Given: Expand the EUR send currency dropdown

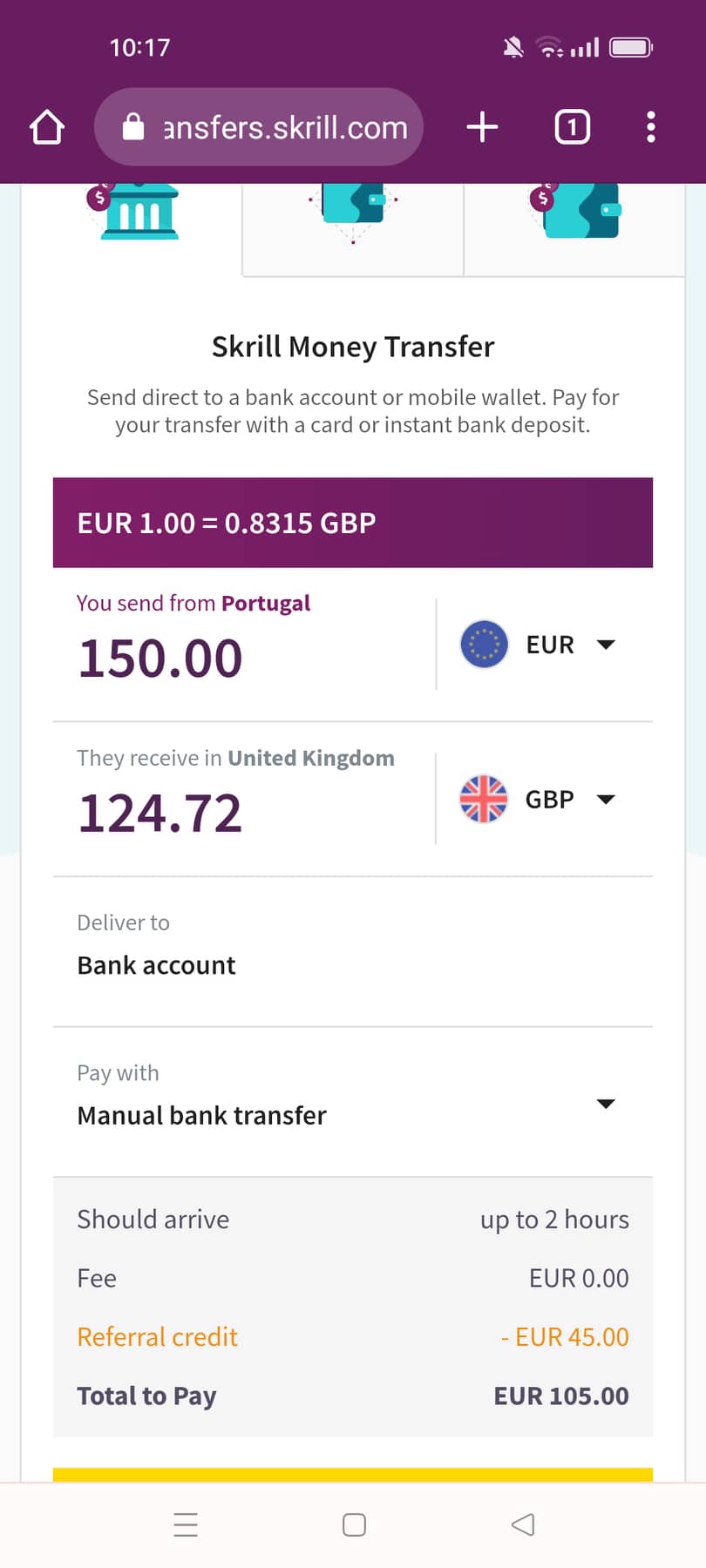Looking at the screenshot, I should coord(606,645).
